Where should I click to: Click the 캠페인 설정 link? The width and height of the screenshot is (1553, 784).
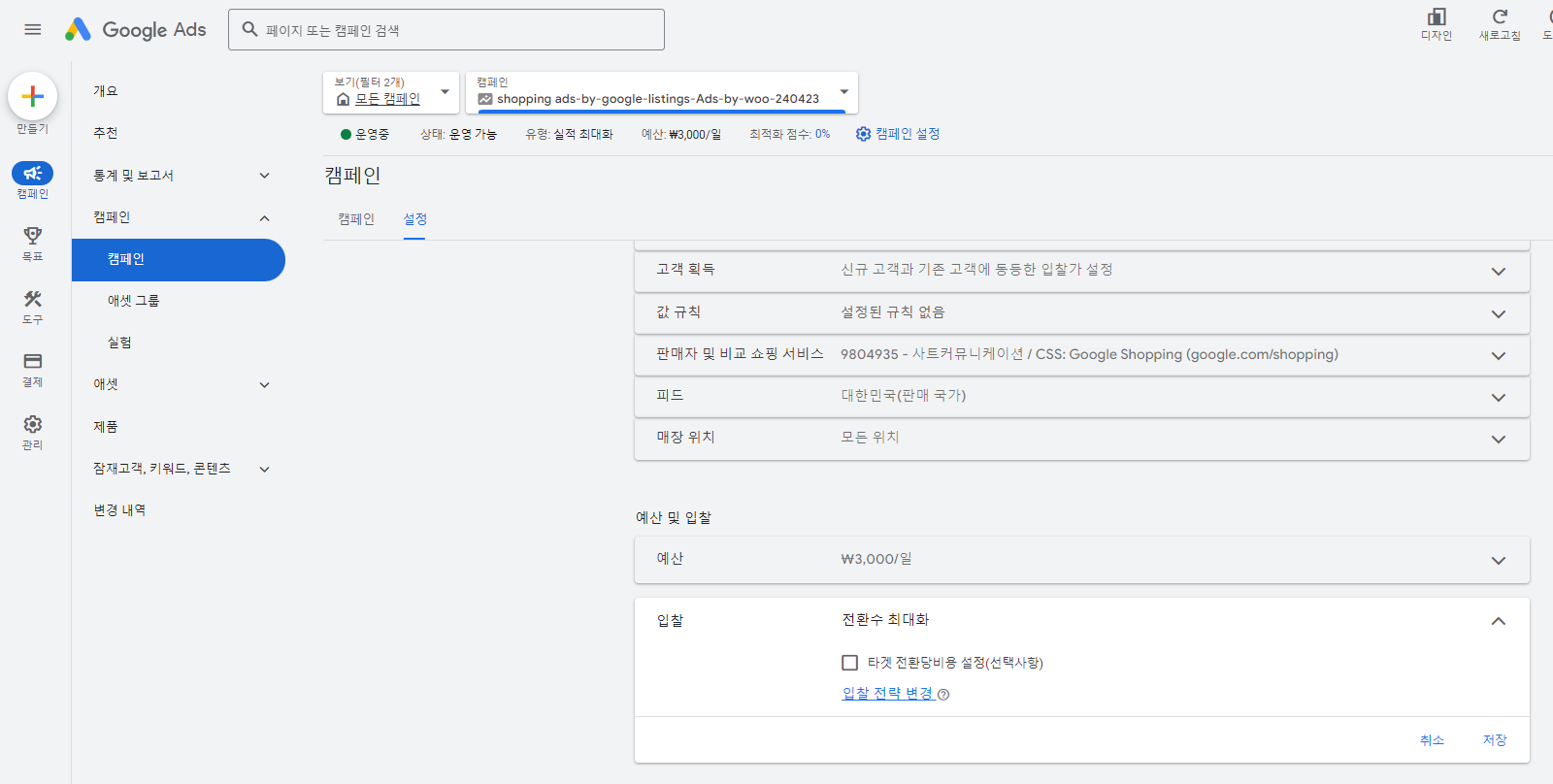tap(908, 134)
